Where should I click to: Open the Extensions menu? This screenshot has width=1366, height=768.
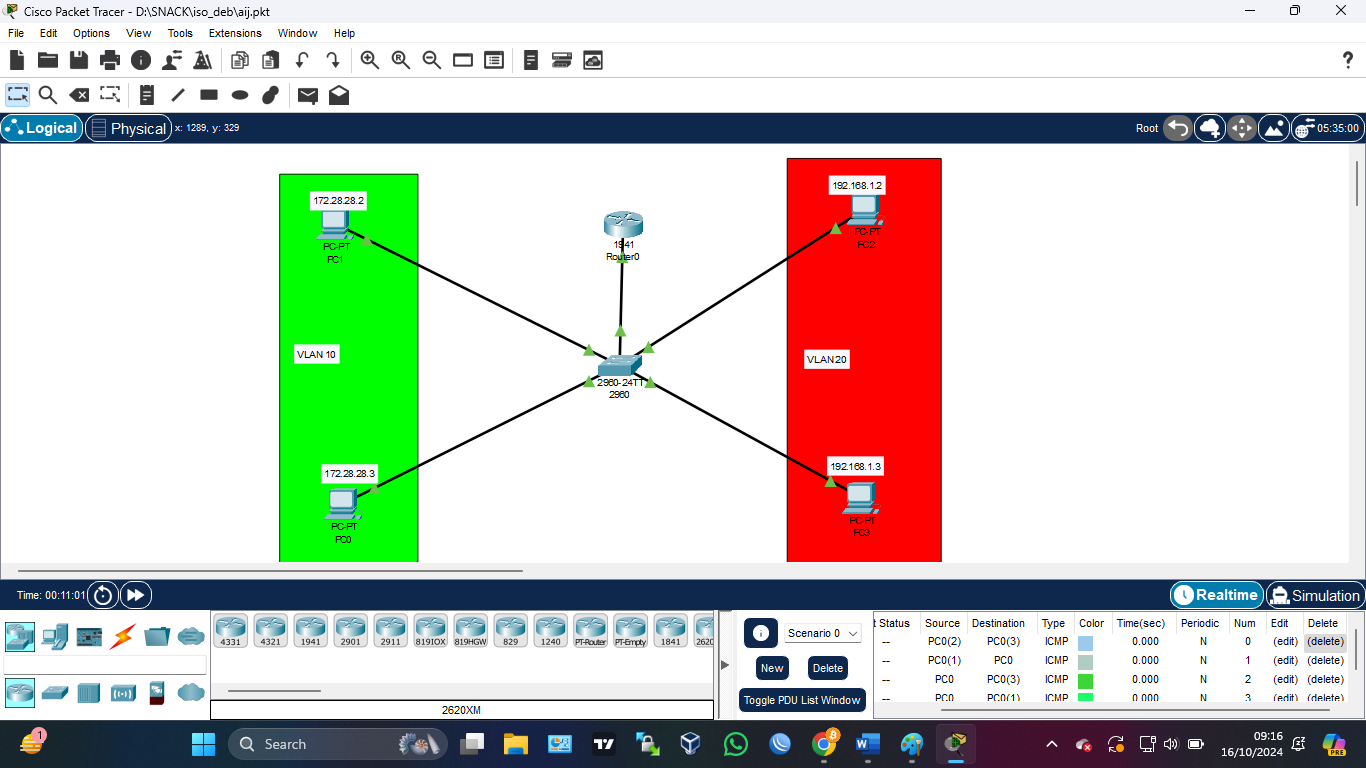(x=235, y=33)
